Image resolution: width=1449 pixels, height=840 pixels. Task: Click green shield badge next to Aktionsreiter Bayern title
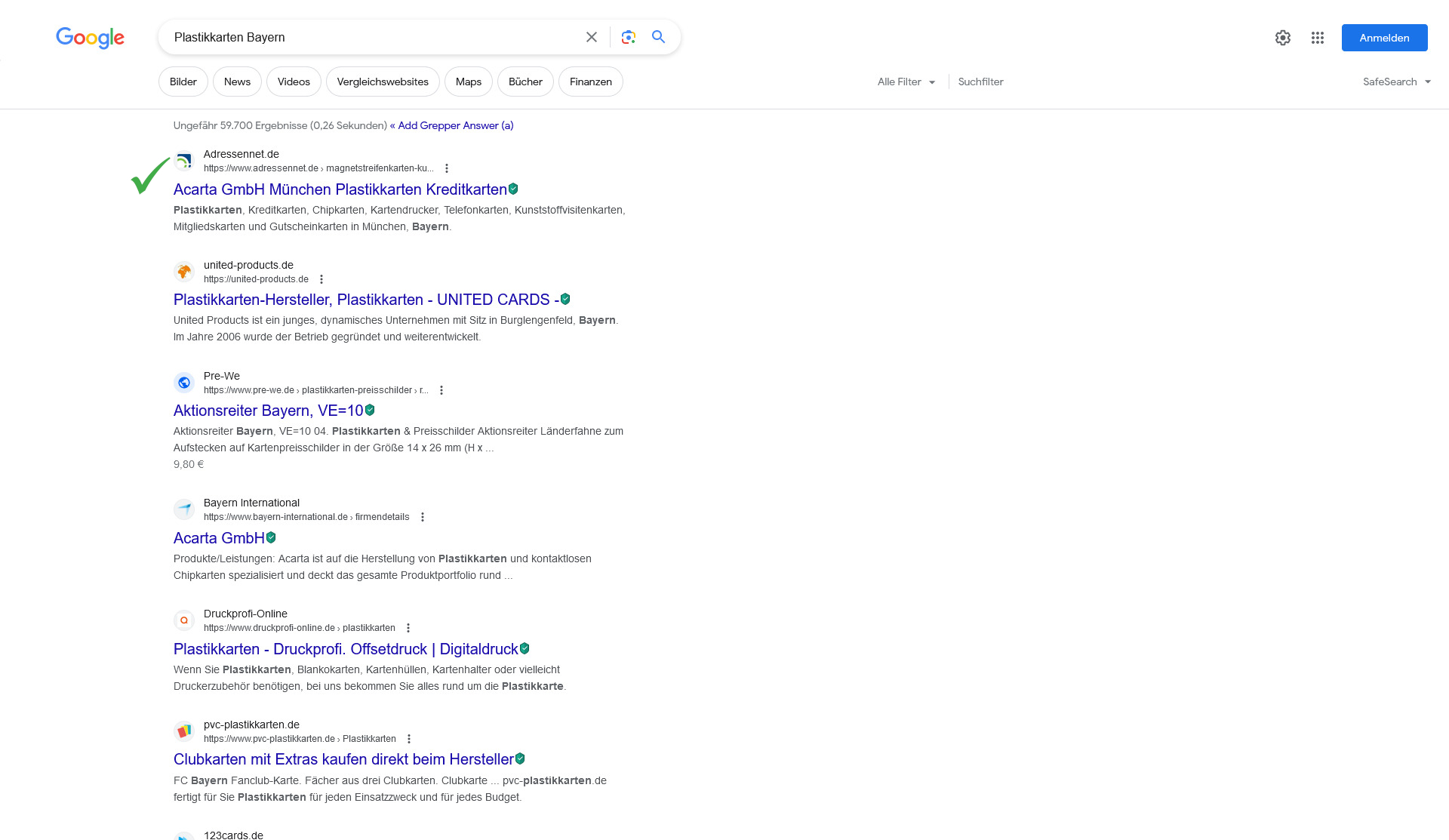pos(370,410)
